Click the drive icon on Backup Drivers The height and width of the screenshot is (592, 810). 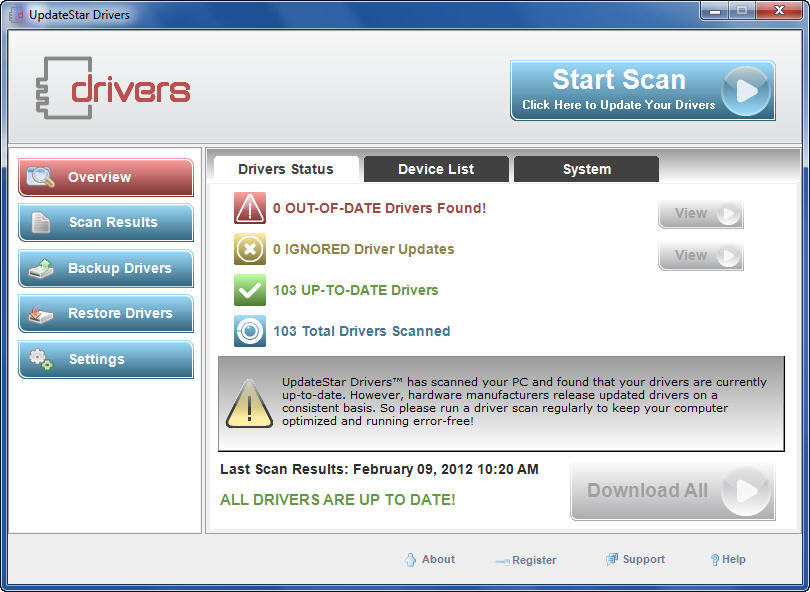pos(41,268)
